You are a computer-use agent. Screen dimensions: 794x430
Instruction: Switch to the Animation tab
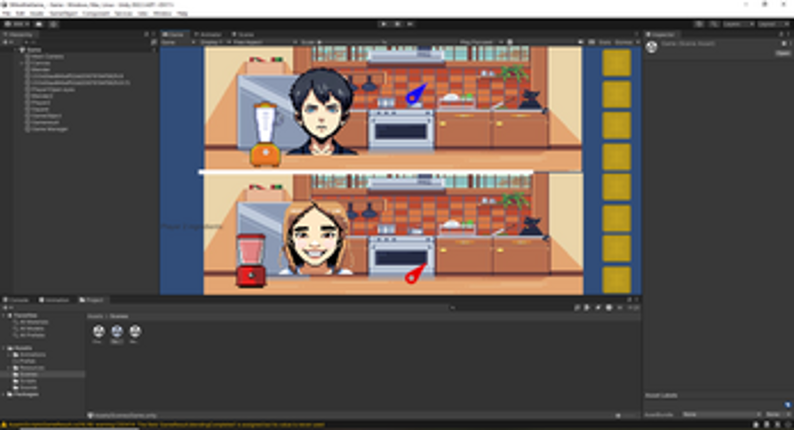point(54,300)
